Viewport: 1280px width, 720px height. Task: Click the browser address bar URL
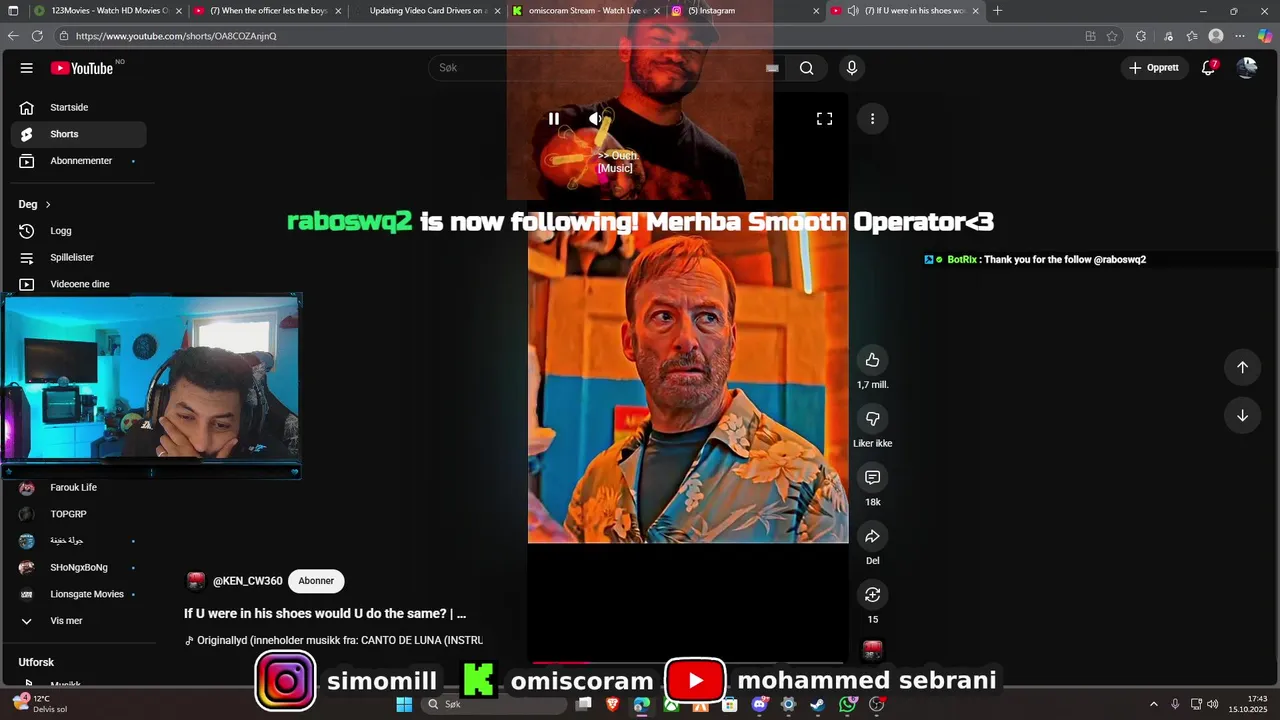tap(176, 36)
